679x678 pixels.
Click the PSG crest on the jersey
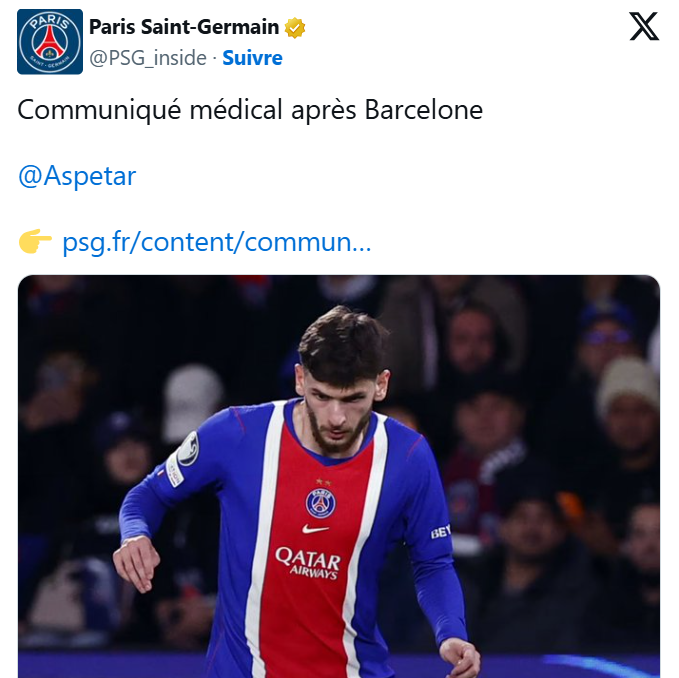320,503
